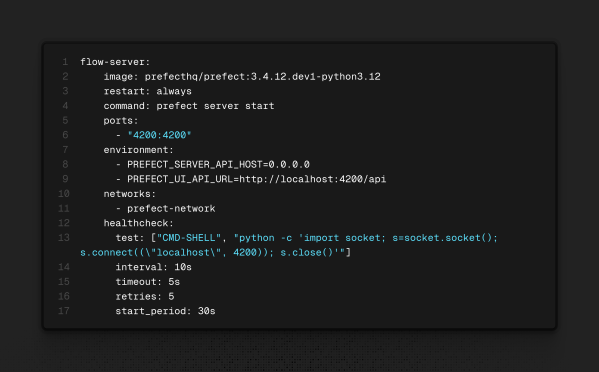Click the 'ports:' key on line 5

coord(121,121)
